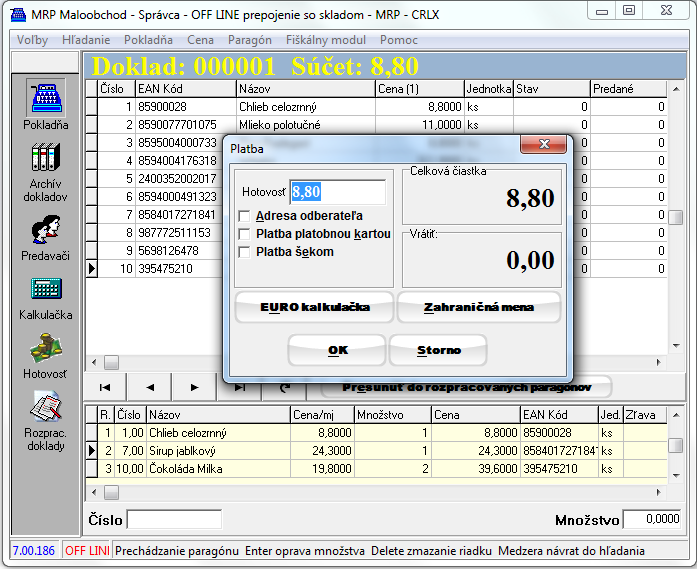Go to first record navigation arrow

105,387
